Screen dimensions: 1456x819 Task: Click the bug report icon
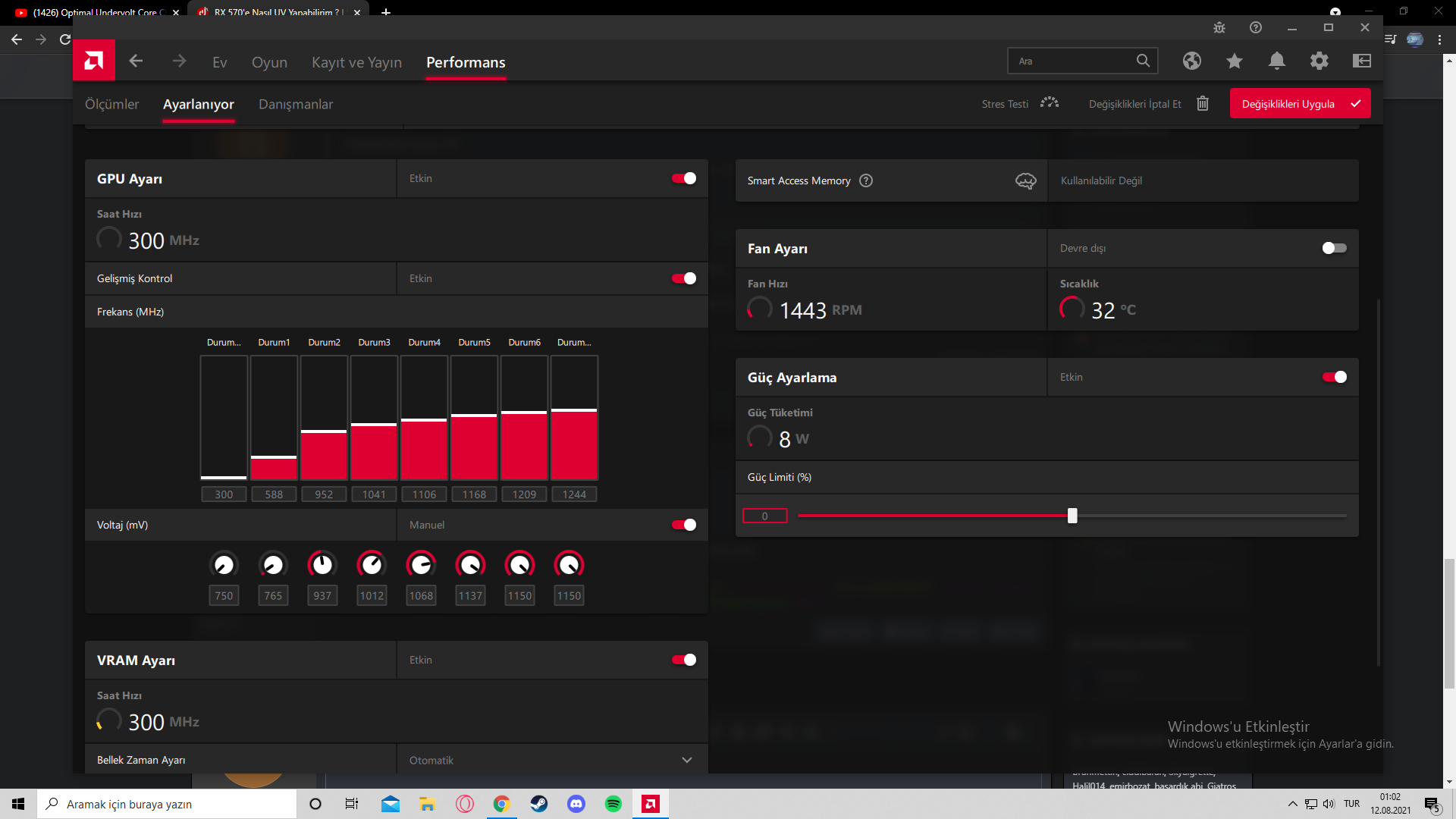(x=1219, y=27)
